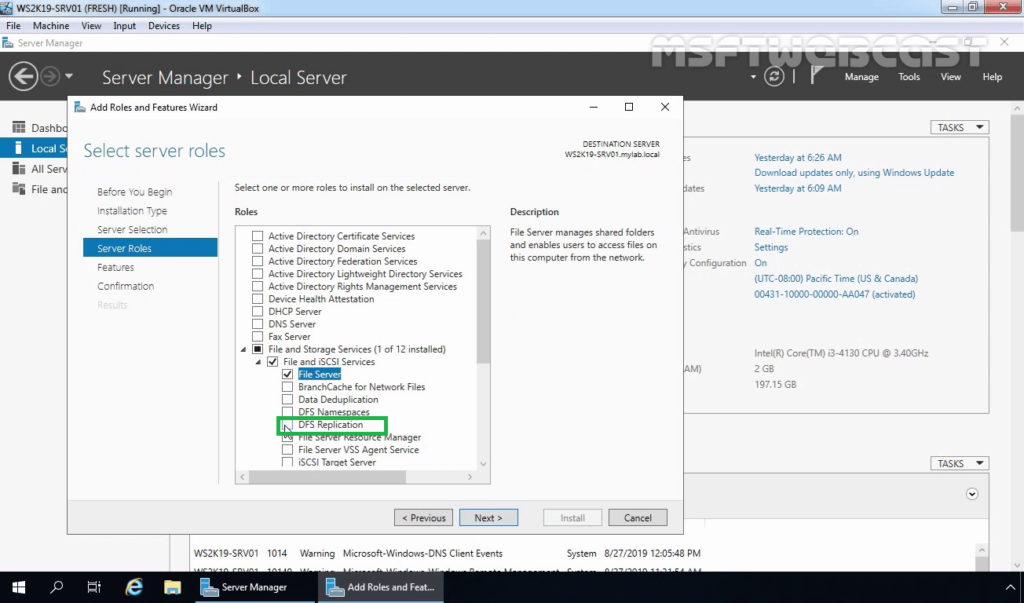Image resolution: width=1024 pixels, height=603 pixels.
Task: Check Active Directory Federation Services
Action: coord(257,261)
